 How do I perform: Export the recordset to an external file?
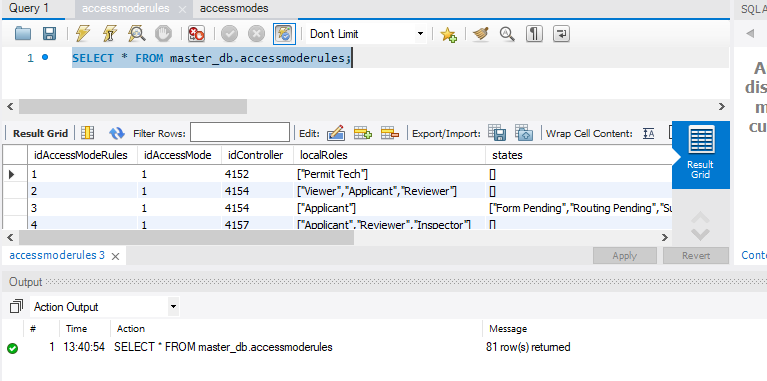point(496,133)
